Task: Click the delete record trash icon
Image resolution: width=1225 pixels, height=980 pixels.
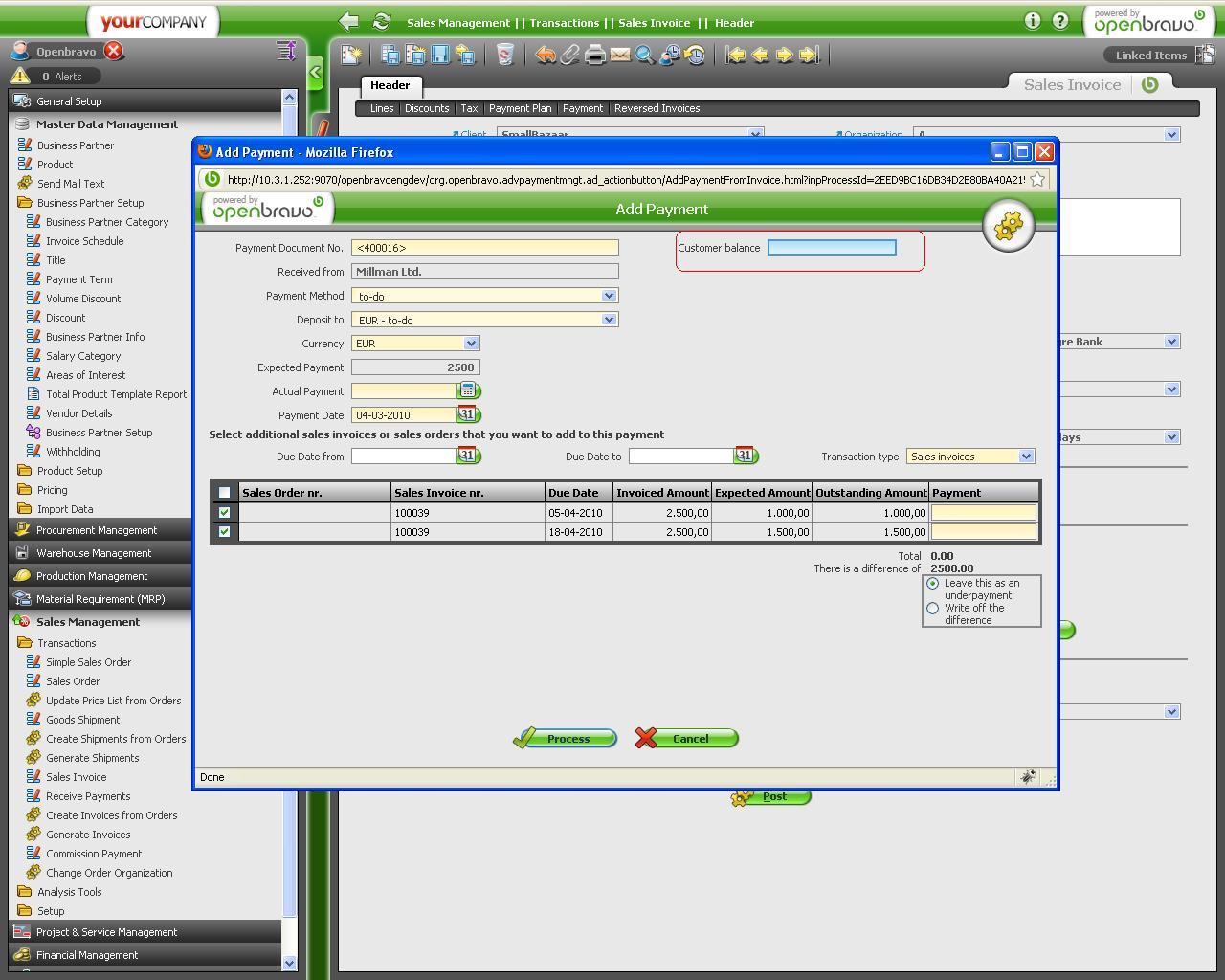Action: [505, 55]
